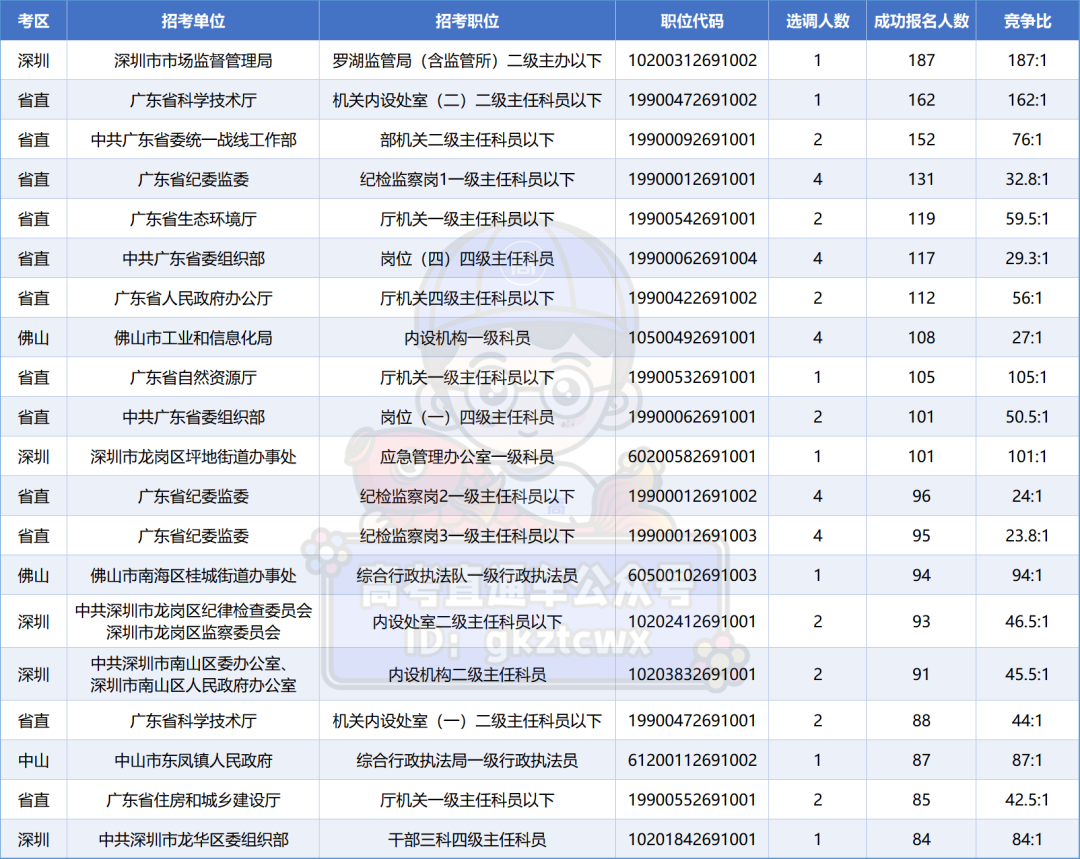The width and height of the screenshot is (1080, 859).
Task: Click the 42.5:1 ratio cell
Action: point(1027,800)
